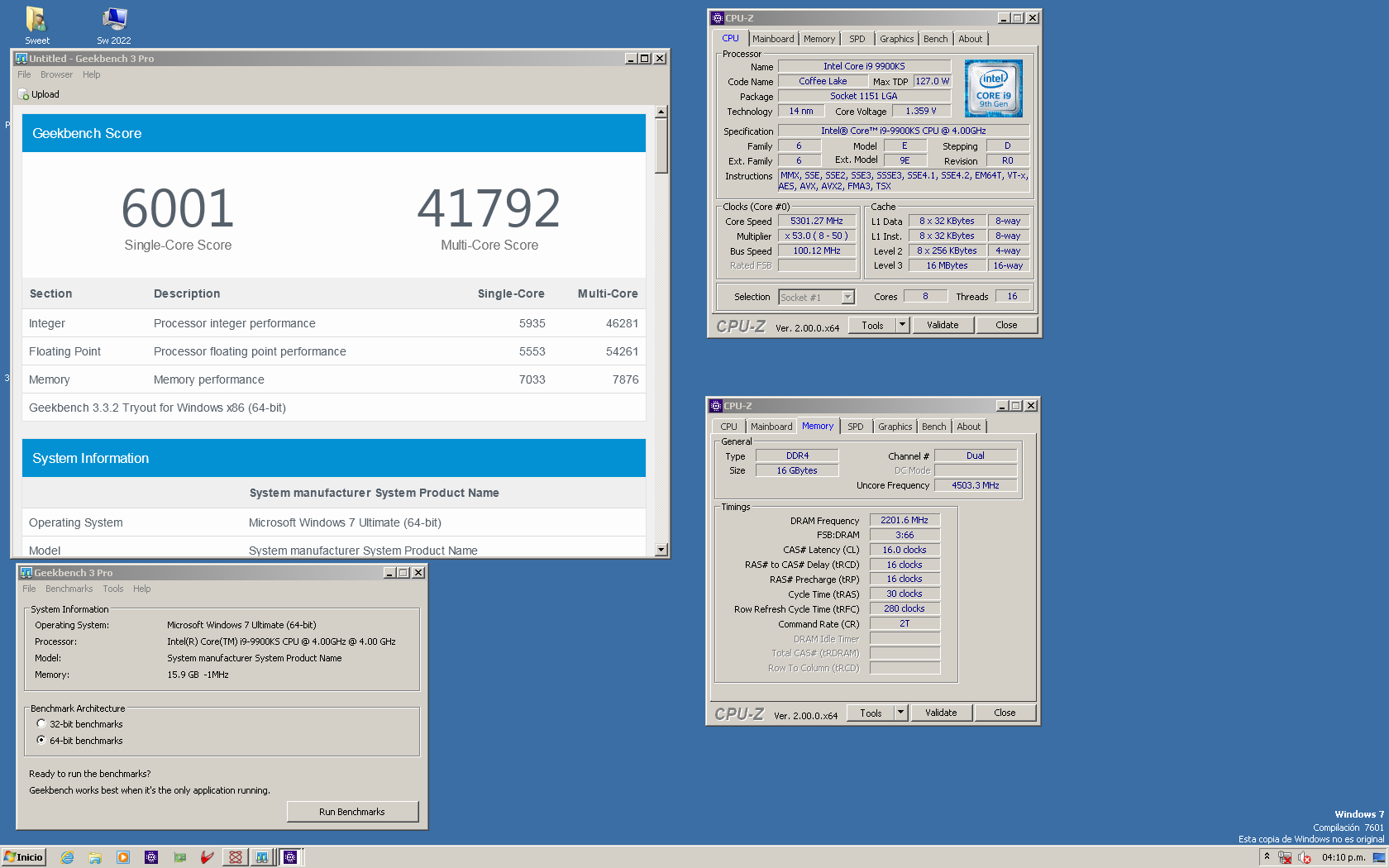Image resolution: width=1389 pixels, height=868 pixels.
Task: Switch to CPU tab in the CPU-Z Memory window
Action: click(728, 427)
